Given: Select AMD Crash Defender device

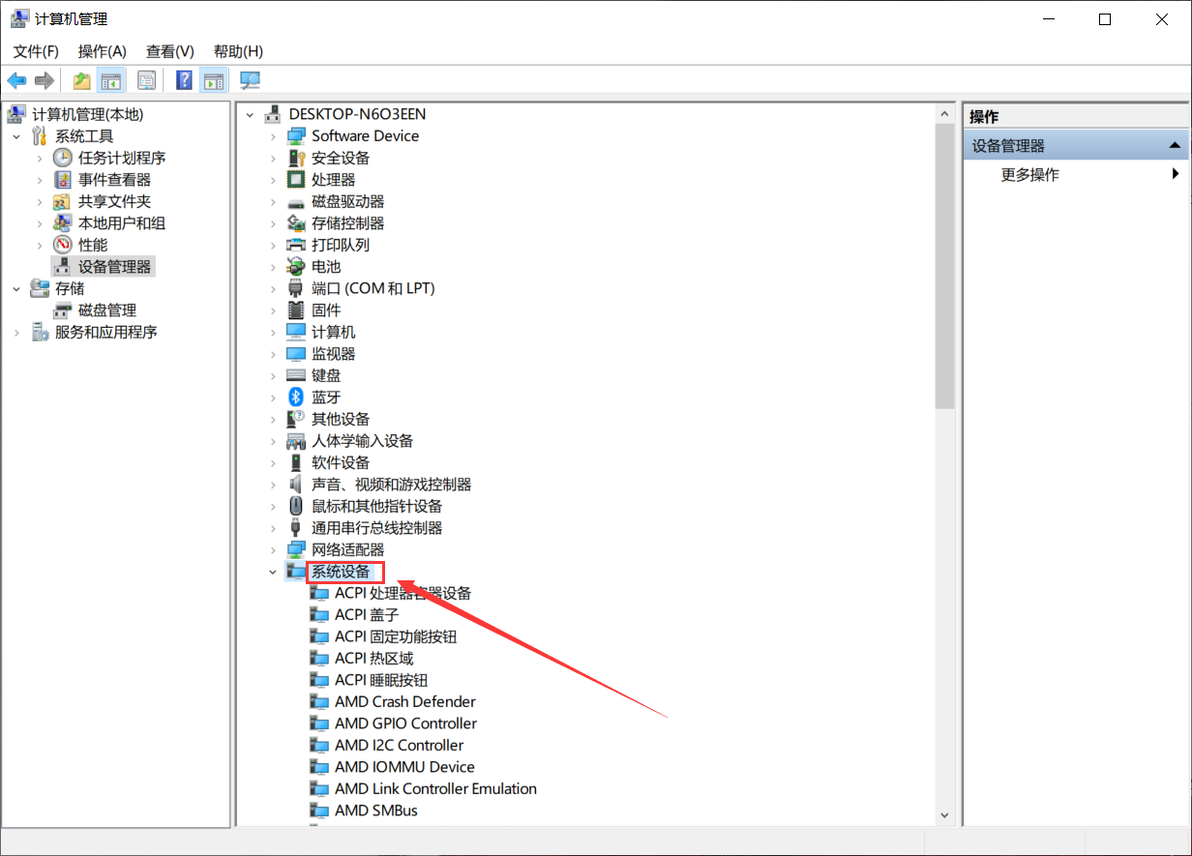Looking at the screenshot, I should [x=405, y=701].
